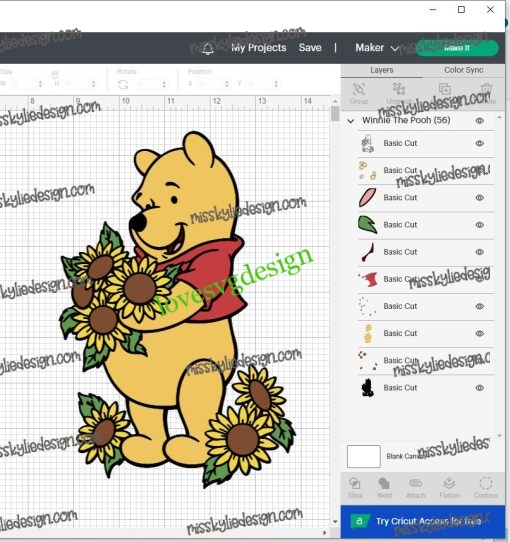The width and height of the screenshot is (510, 542).
Task: Open the Maker machine dropdown
Action: tap(377, 48)
